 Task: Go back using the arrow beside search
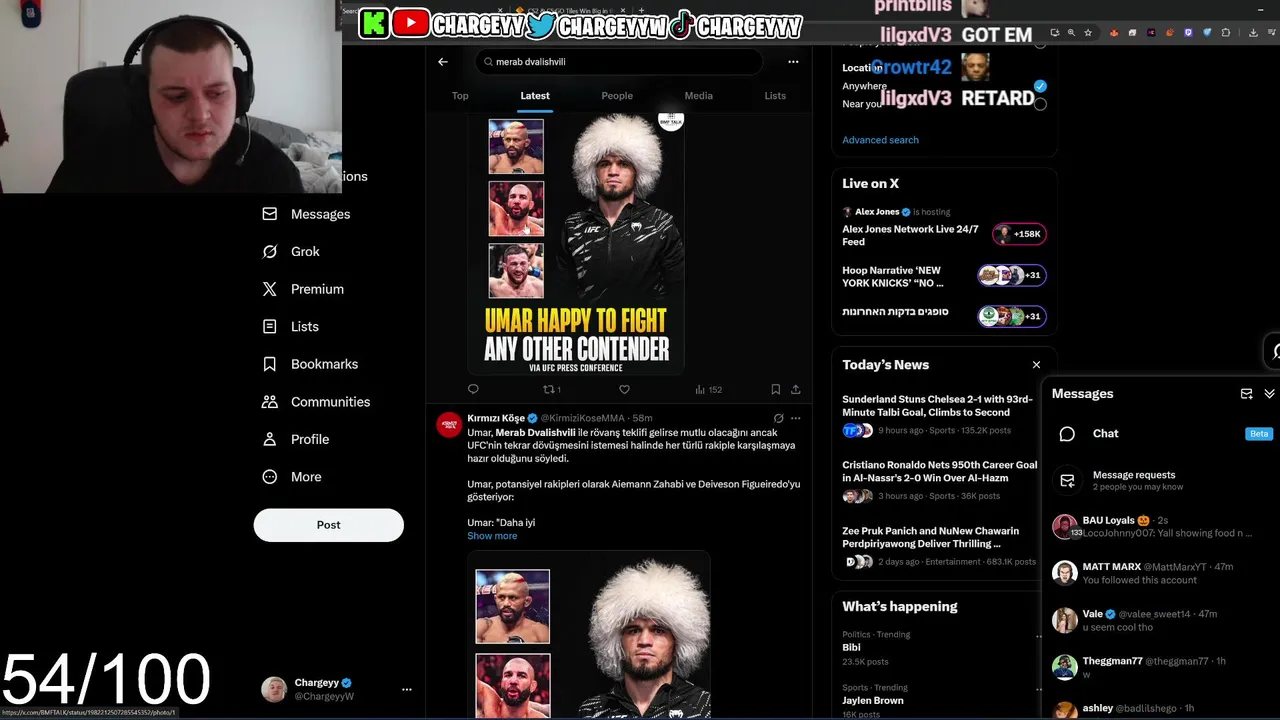pos(443,62)
